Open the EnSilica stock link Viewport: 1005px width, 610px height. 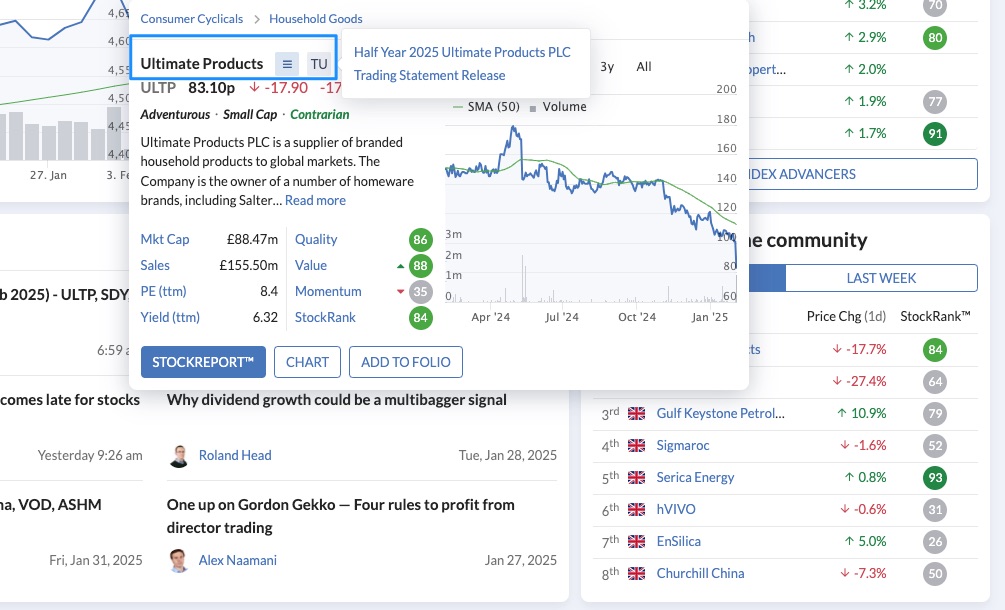(678, 541)
